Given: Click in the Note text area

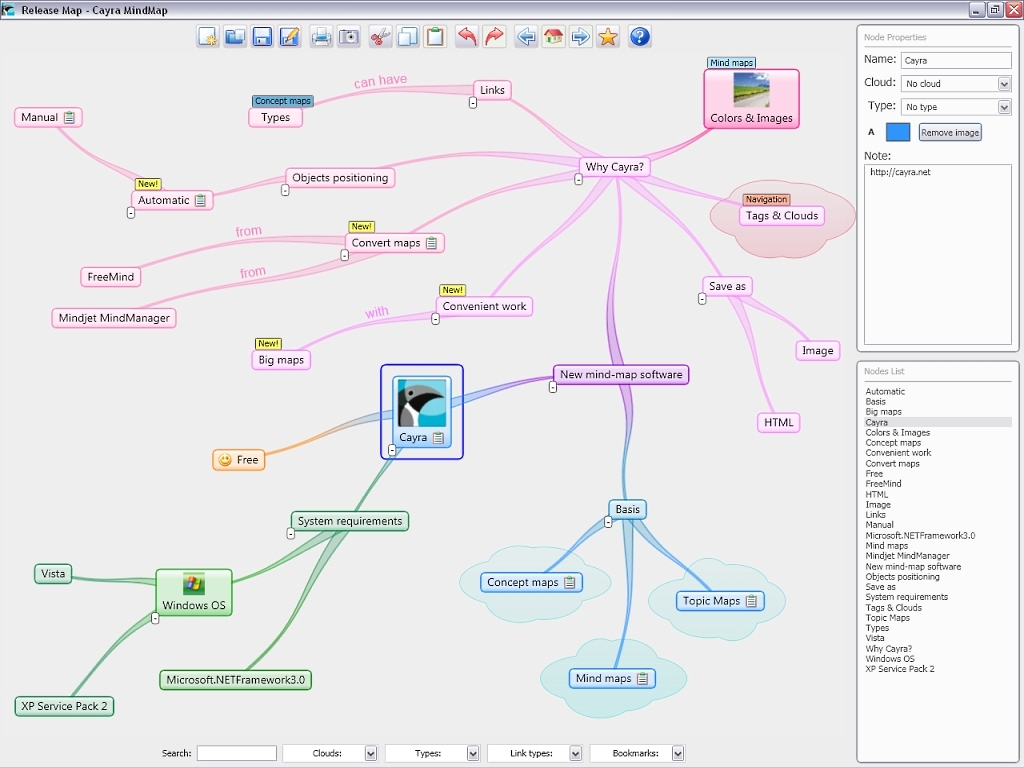Looking at the screenshot, I should [x=938, y=254].
